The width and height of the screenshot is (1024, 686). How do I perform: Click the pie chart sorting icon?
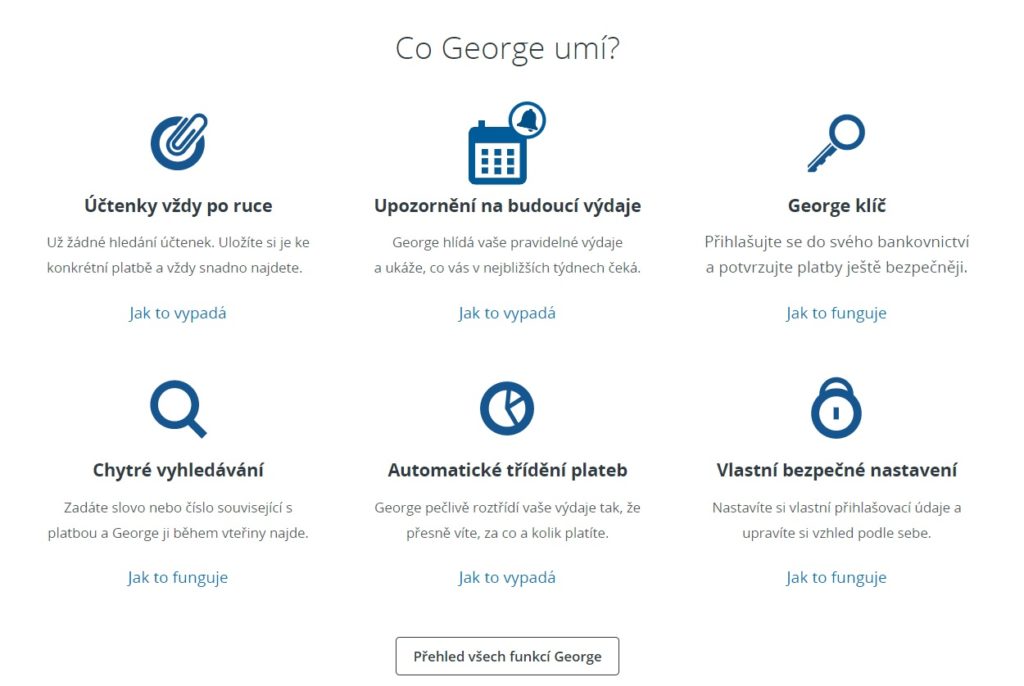coord(507,408)
